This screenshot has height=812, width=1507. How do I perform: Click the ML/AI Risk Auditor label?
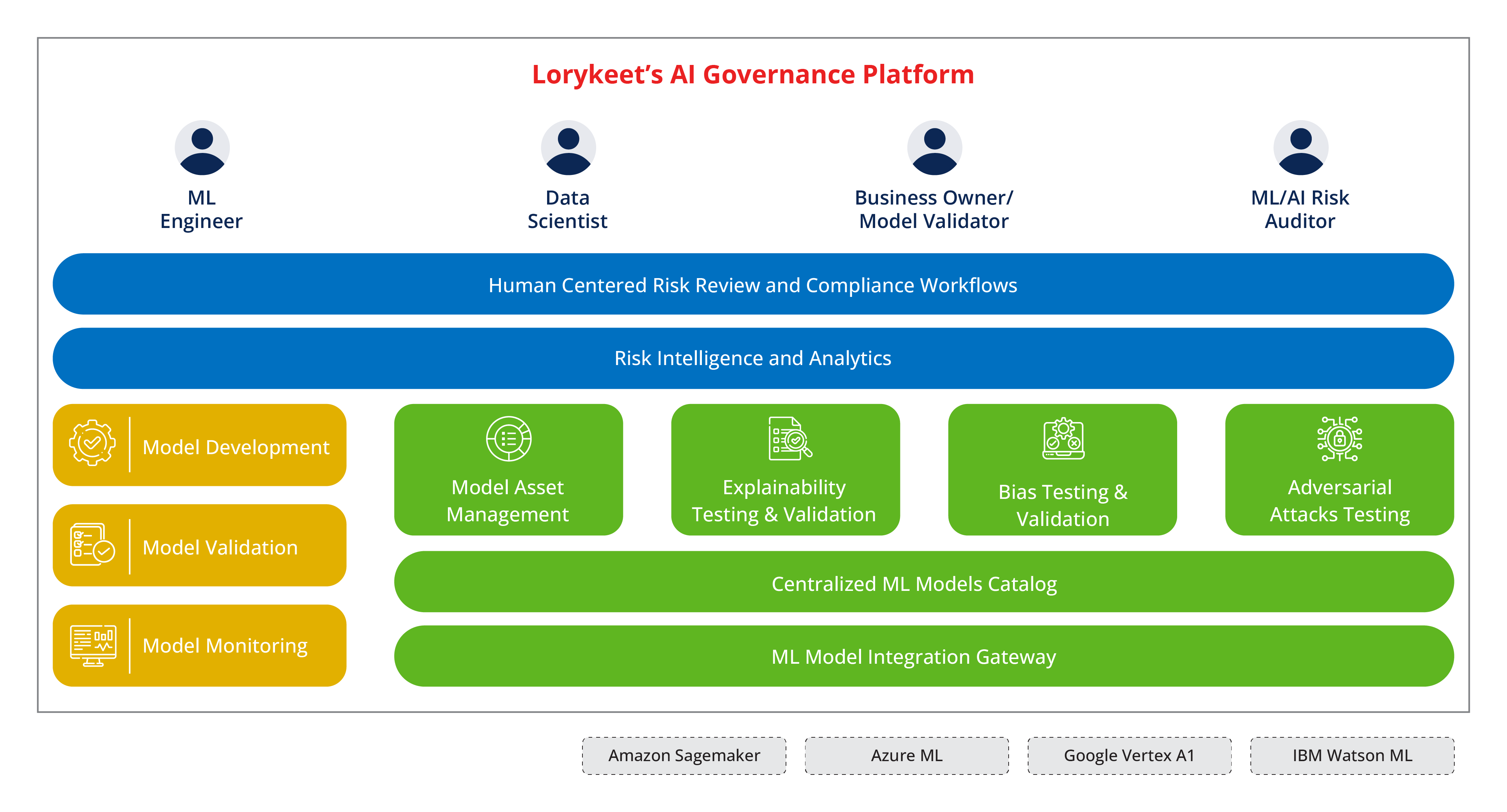pyautogui.click(x=1300, y=209)
